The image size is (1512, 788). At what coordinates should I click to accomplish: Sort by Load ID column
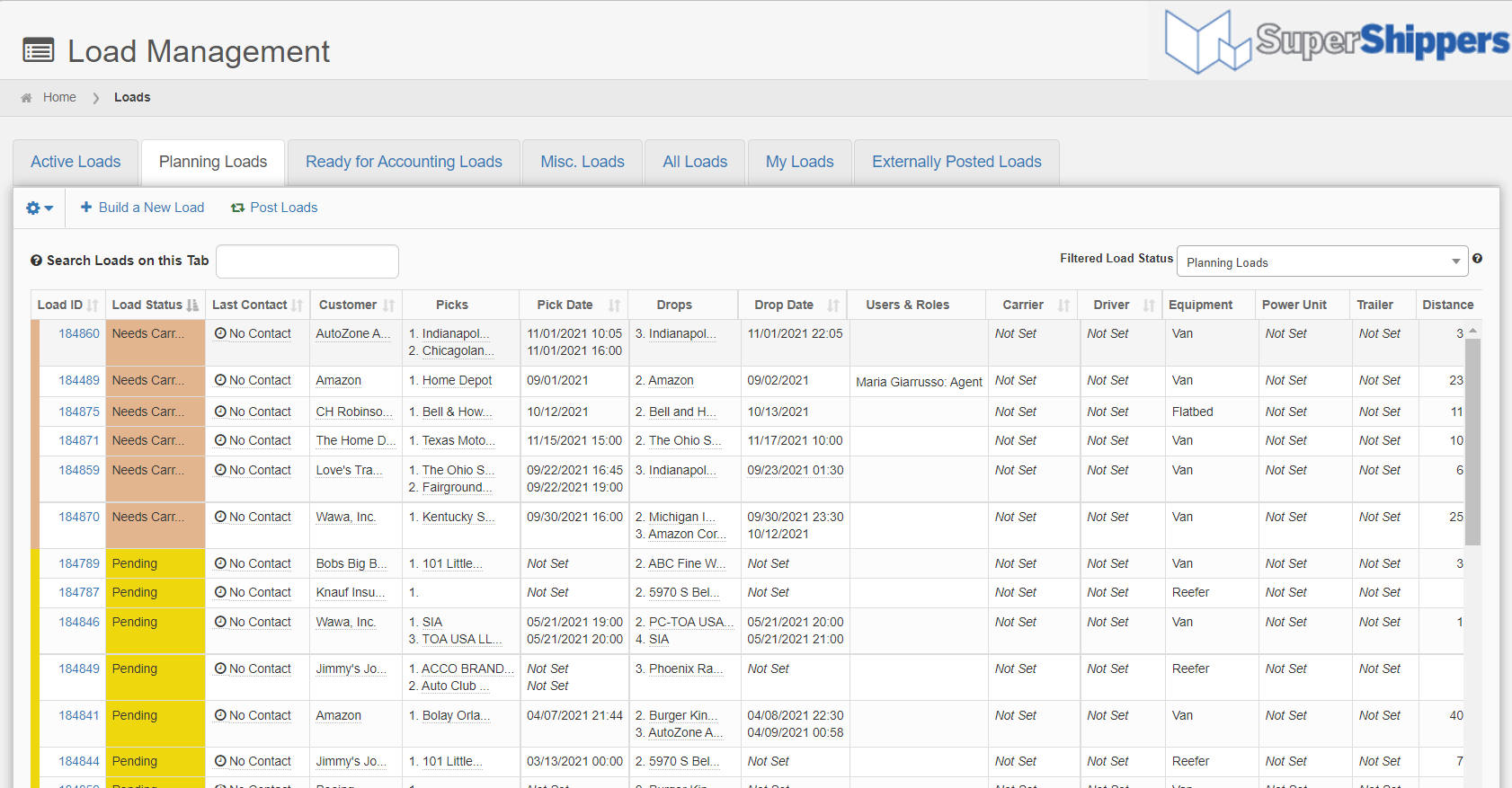[x=67, y=305]
